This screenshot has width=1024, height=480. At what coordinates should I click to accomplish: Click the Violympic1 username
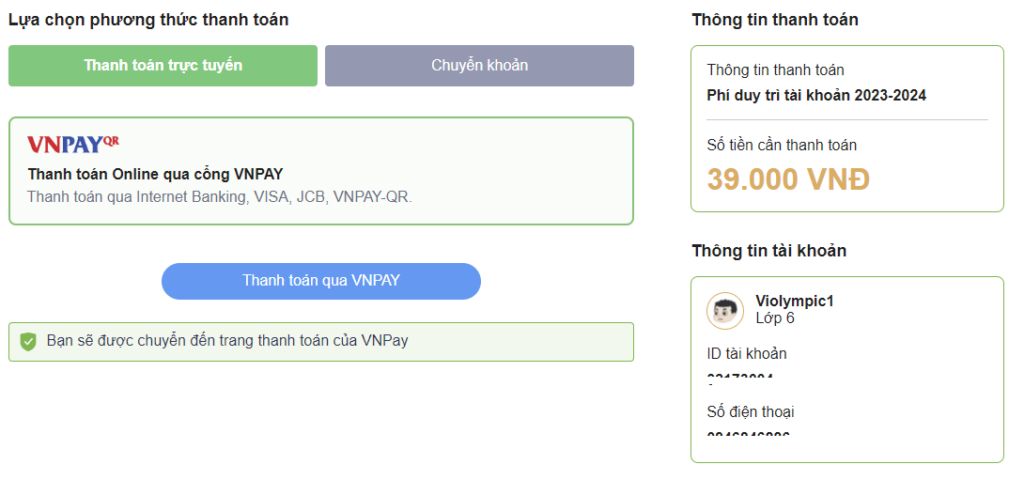tap(795, 301)
